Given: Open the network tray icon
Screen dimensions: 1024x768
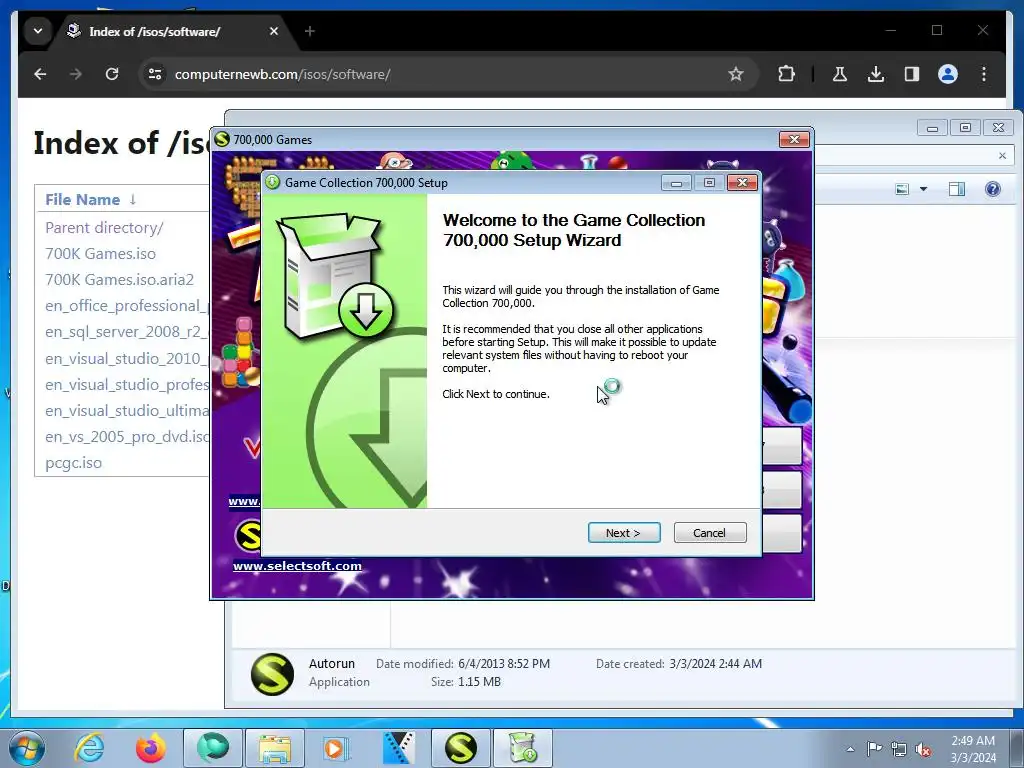Looking at the screenshot, I should click(899, 749).
